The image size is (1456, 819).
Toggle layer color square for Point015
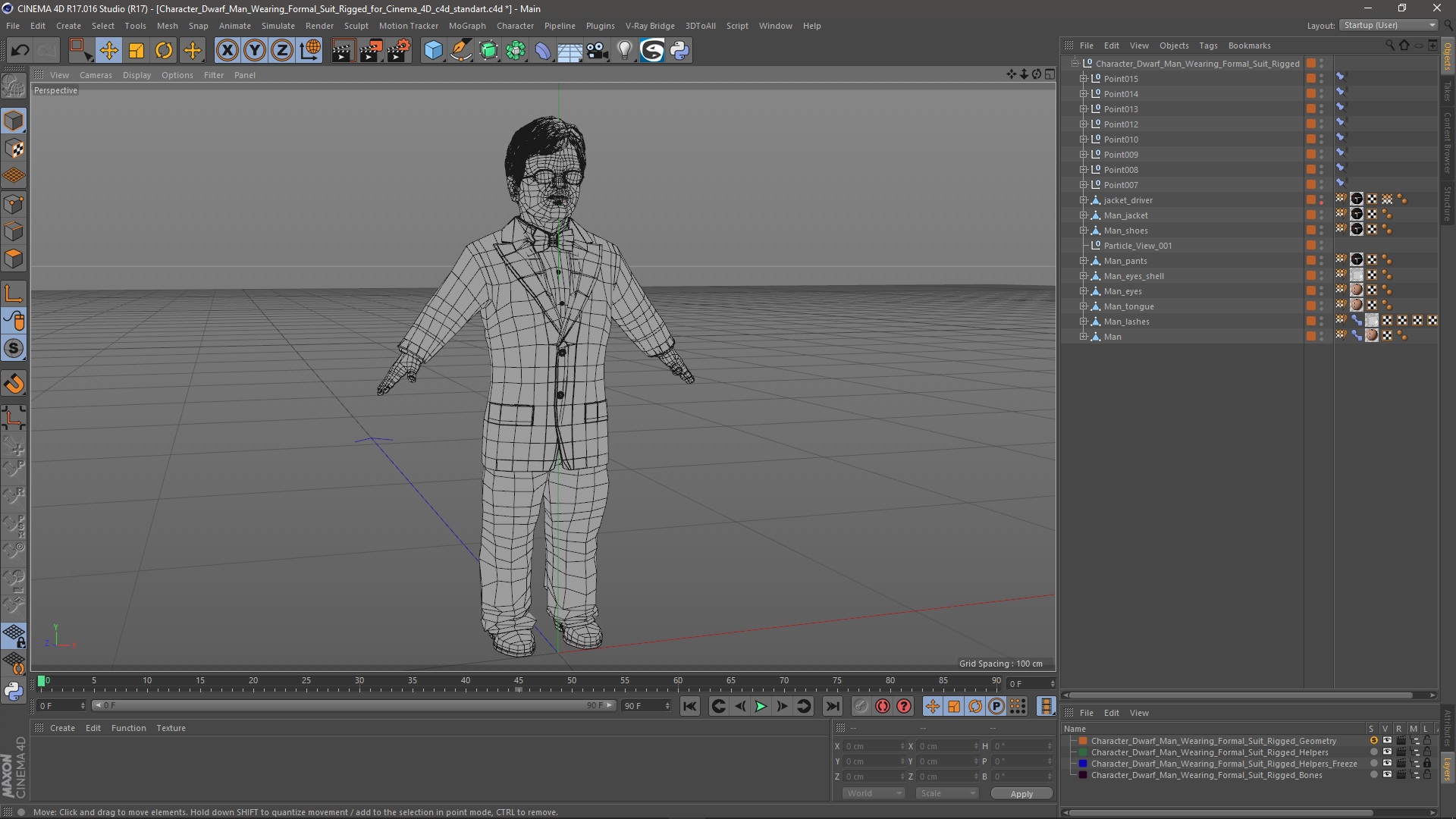(x=1310, y=79)
